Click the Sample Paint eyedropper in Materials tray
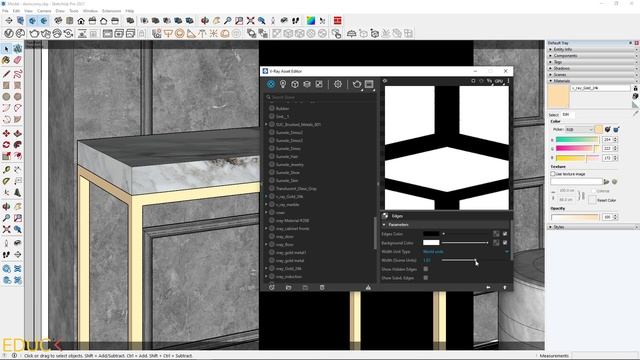640x360 pixels. 635,113
